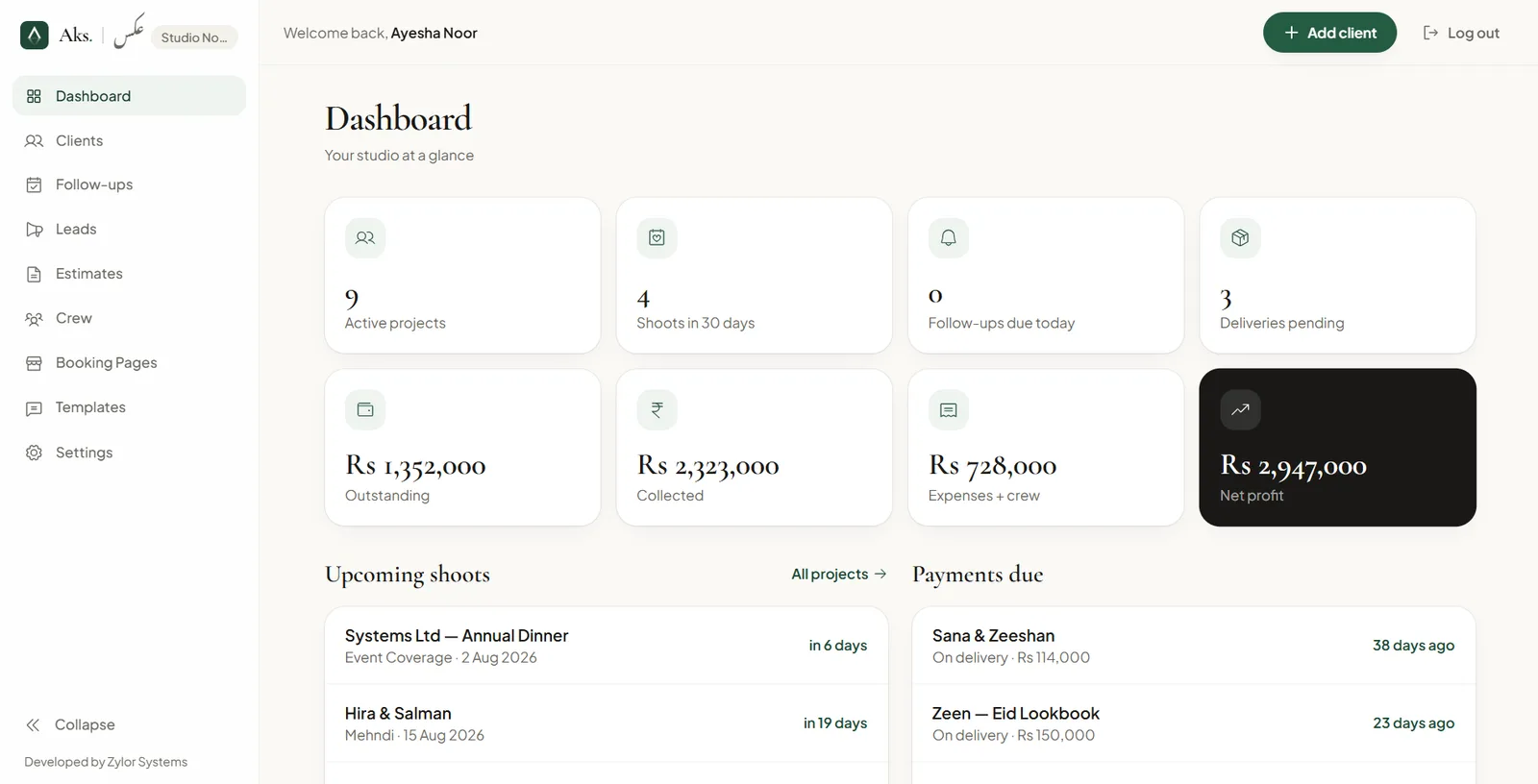Click the Payments due heading
This screenshot has width=1538, height=784.
point(978,575)
